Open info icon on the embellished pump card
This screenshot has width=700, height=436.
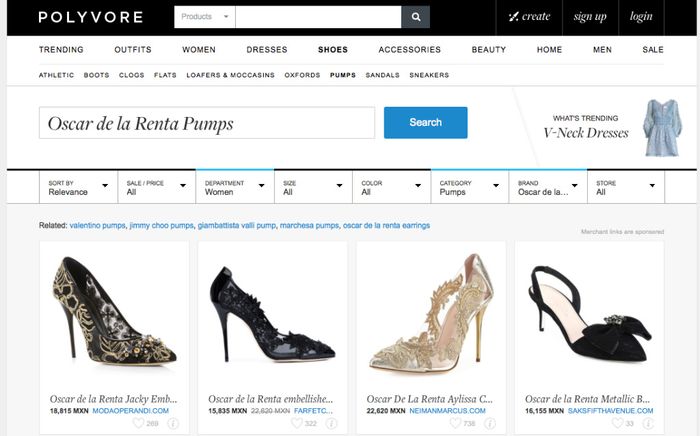coord(331,424)
